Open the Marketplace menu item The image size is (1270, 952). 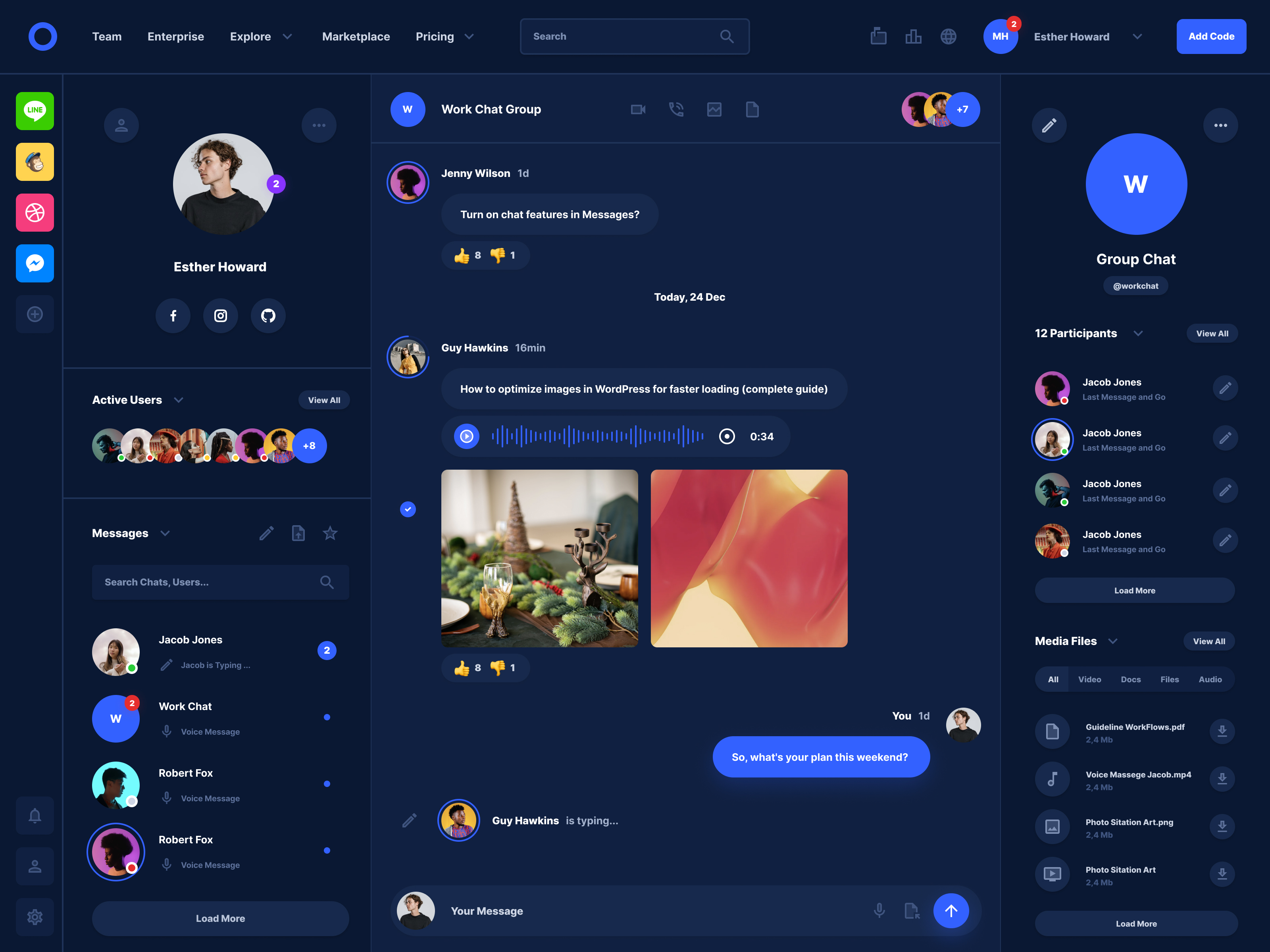coord(356,36)
